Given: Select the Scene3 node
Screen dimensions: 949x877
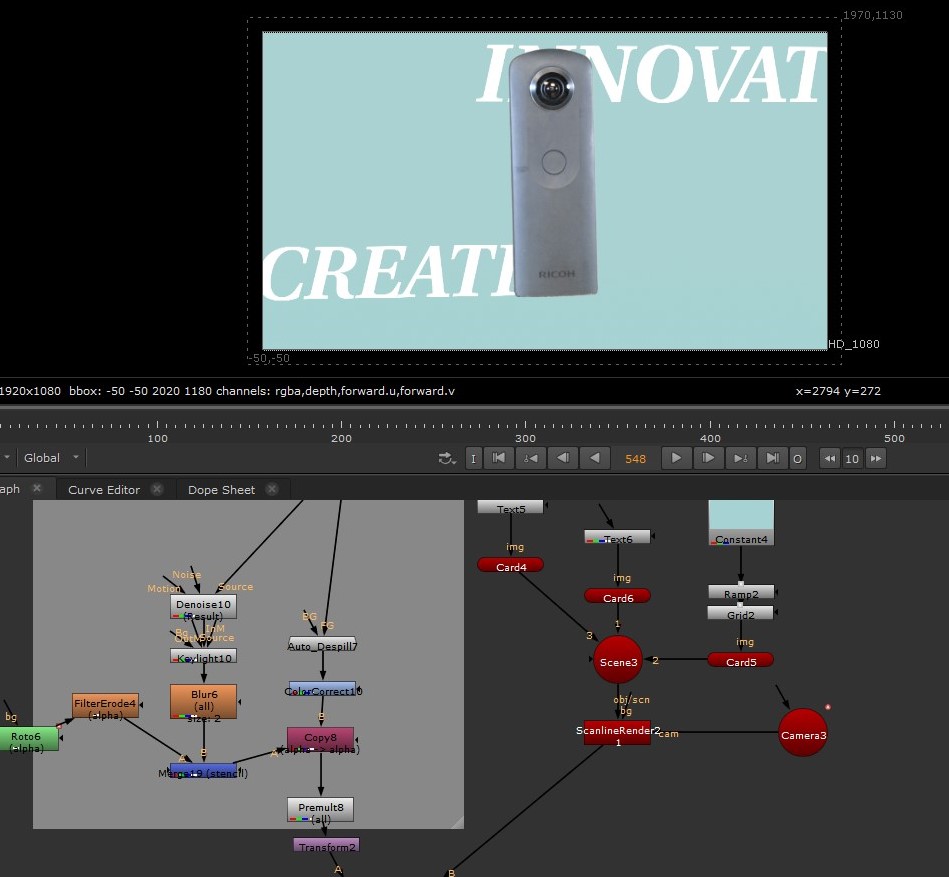Looking at the screenshot, I should point(617,660).
